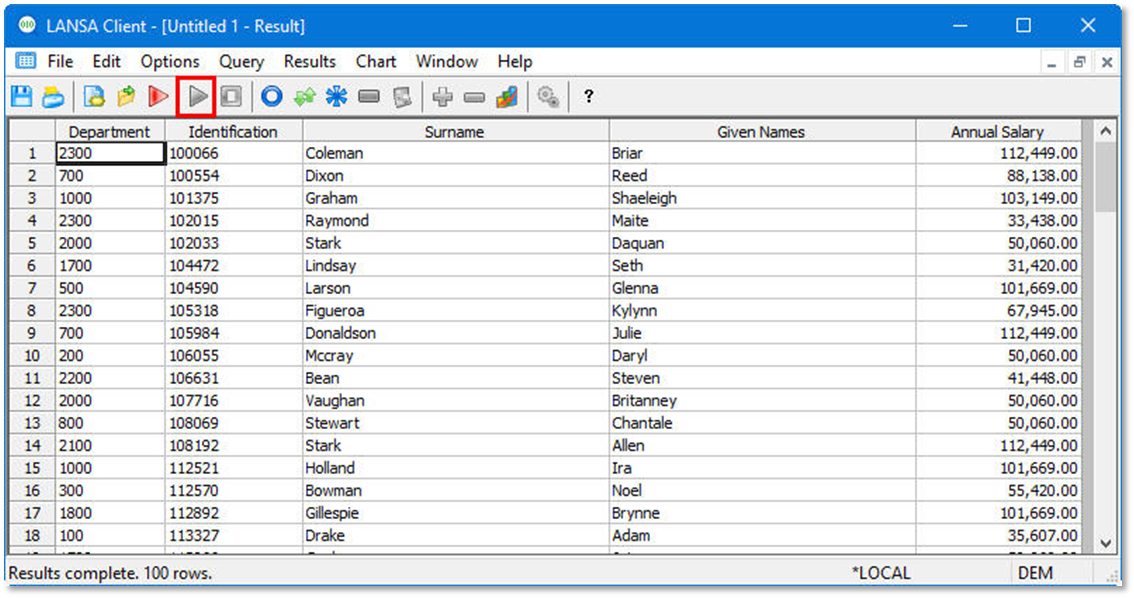The height and width of the screenshot is (598, 1134).
Task: Click the Surname column header
Action: click(456, 132)
